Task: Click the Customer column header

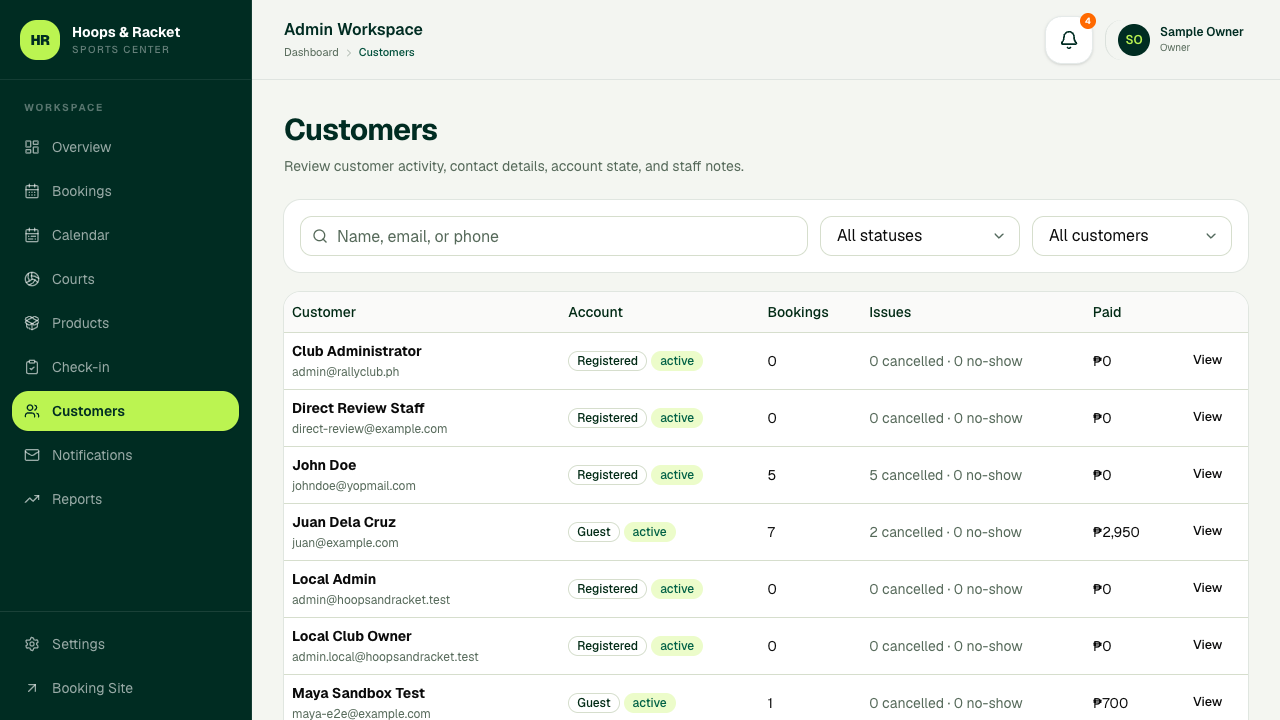Action: [x=324, y=312]
